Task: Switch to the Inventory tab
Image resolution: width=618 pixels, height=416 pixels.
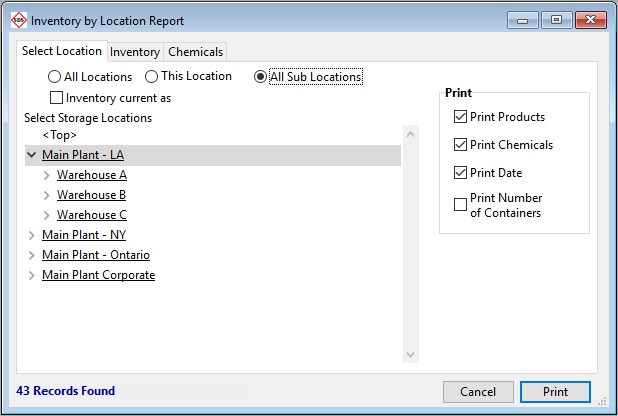Action: point(135,52)
